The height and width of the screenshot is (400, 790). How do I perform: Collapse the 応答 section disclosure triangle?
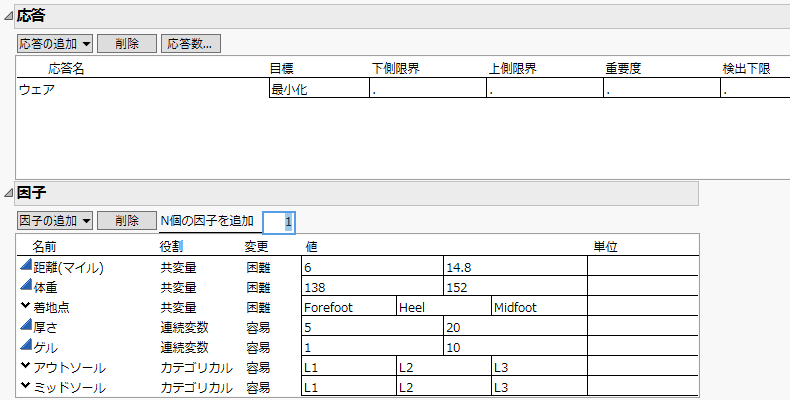(8, 16)
